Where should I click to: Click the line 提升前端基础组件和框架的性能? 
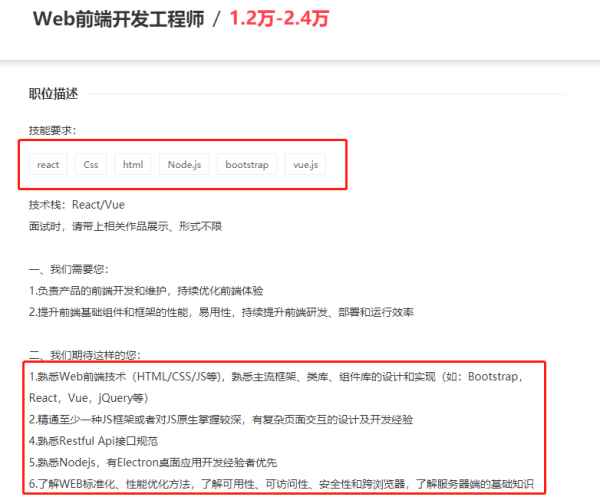(221, 312)
